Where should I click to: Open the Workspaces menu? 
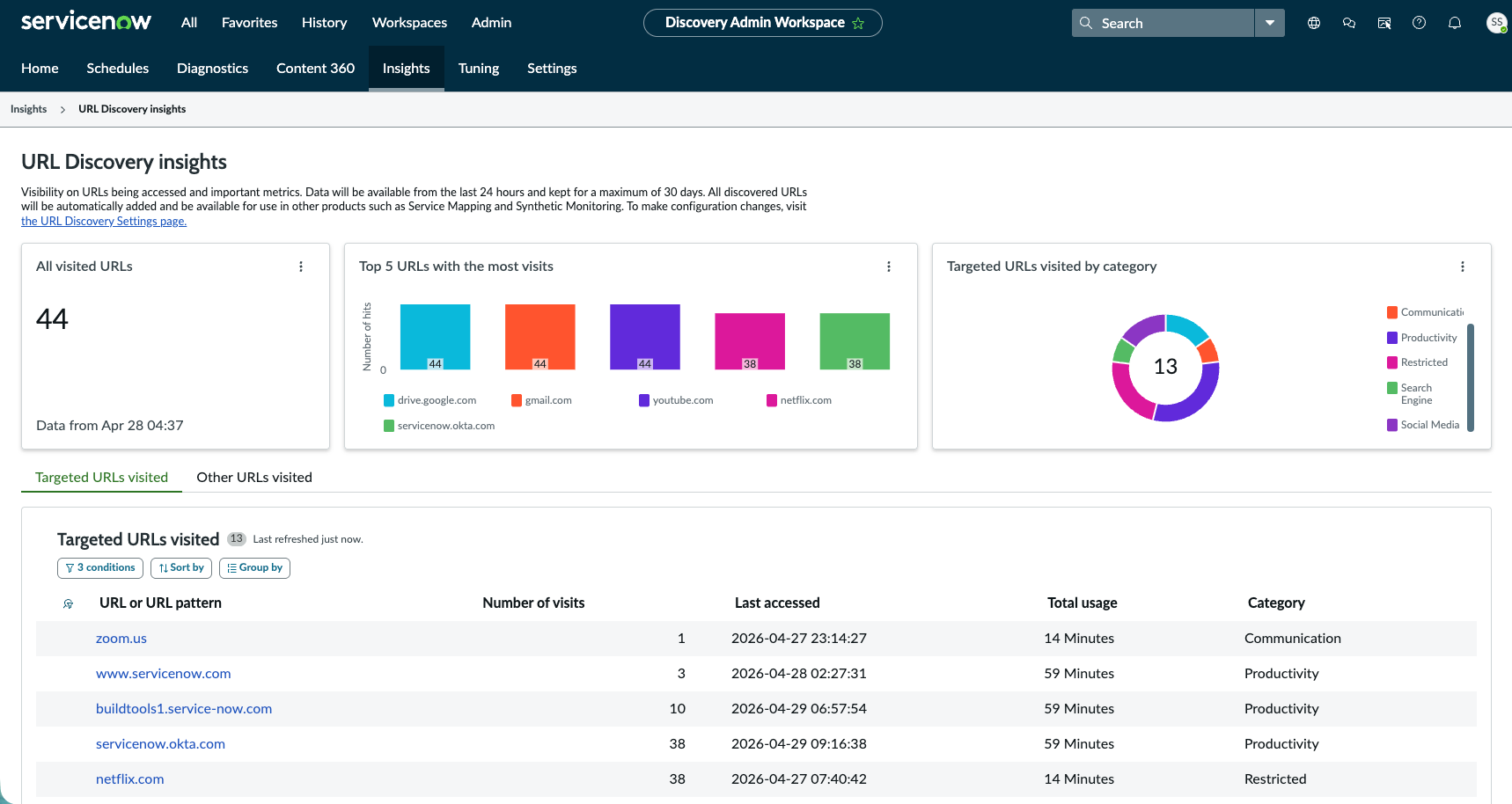point(409,23)
